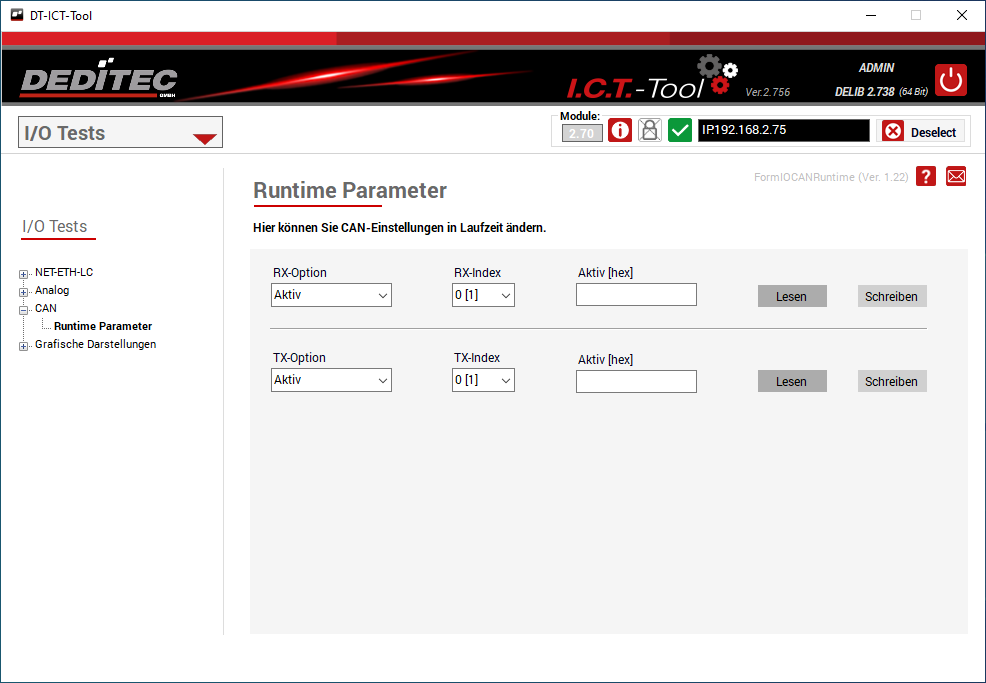Open the I/O Tests section dropdown
The image size is (986, 683).
tap(120, 133)
